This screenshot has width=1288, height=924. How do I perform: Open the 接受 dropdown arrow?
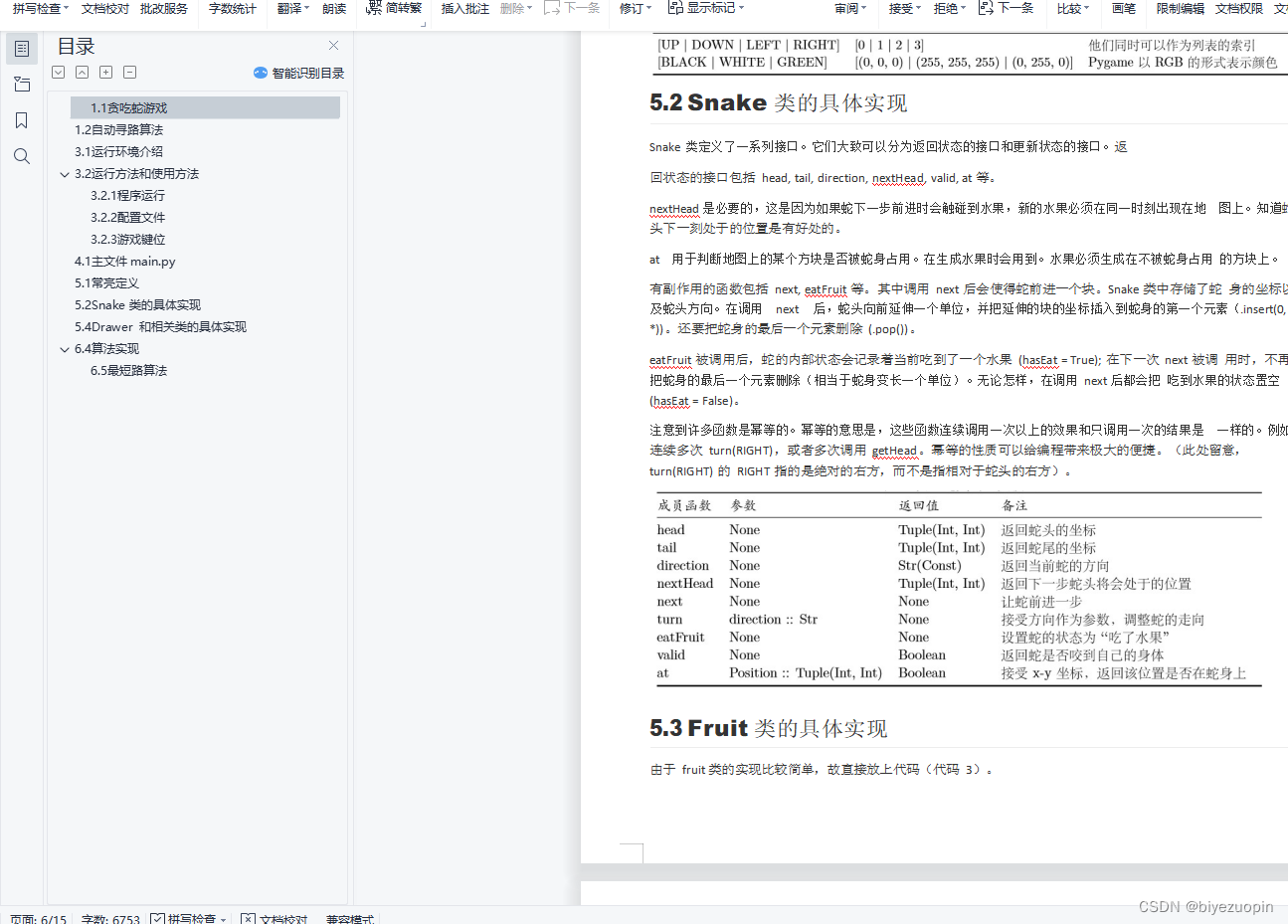917,8
